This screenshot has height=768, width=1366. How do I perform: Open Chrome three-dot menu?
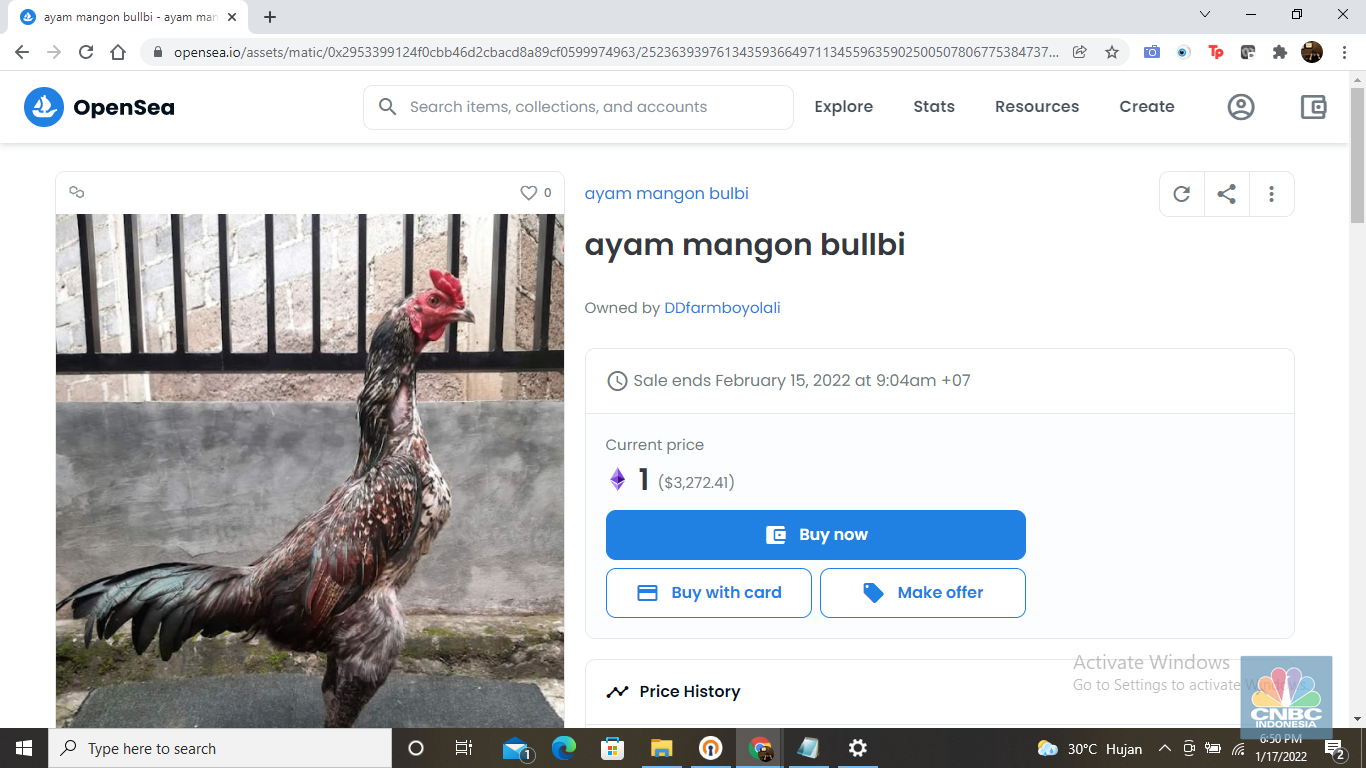tap(1343, 52)
